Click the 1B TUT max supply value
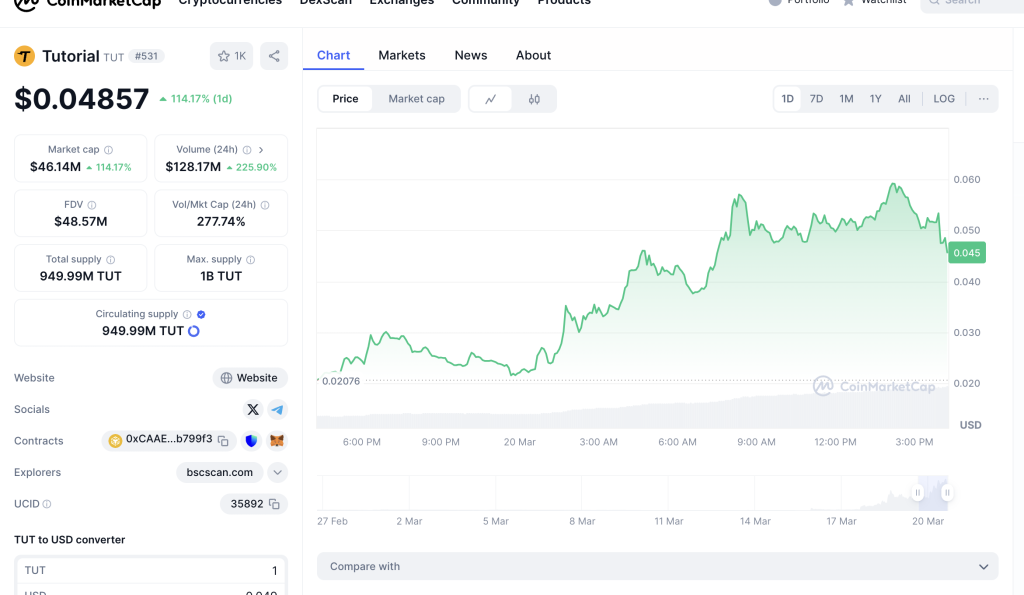Image resolution: width=1024 pixels, height=595 pixels. pyautogui.click(x=221, y=276)
